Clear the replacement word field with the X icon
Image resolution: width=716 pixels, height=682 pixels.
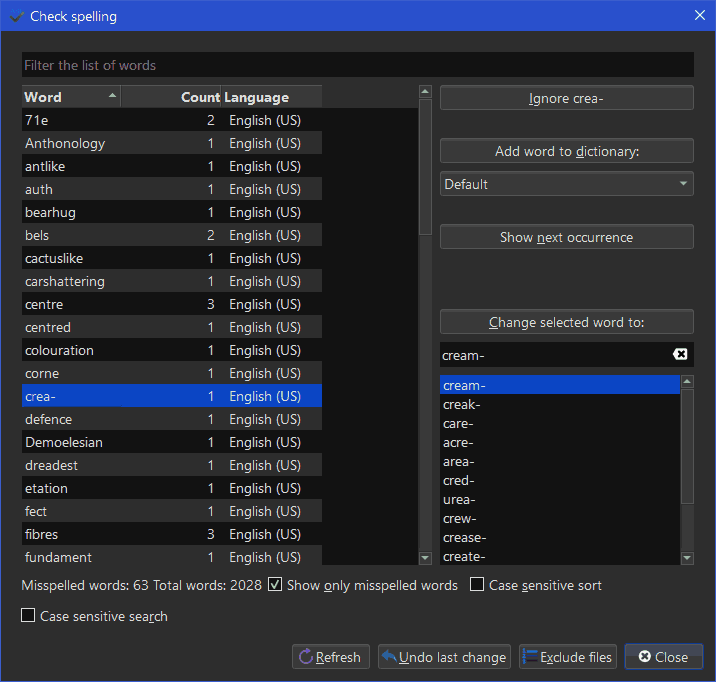680,354
